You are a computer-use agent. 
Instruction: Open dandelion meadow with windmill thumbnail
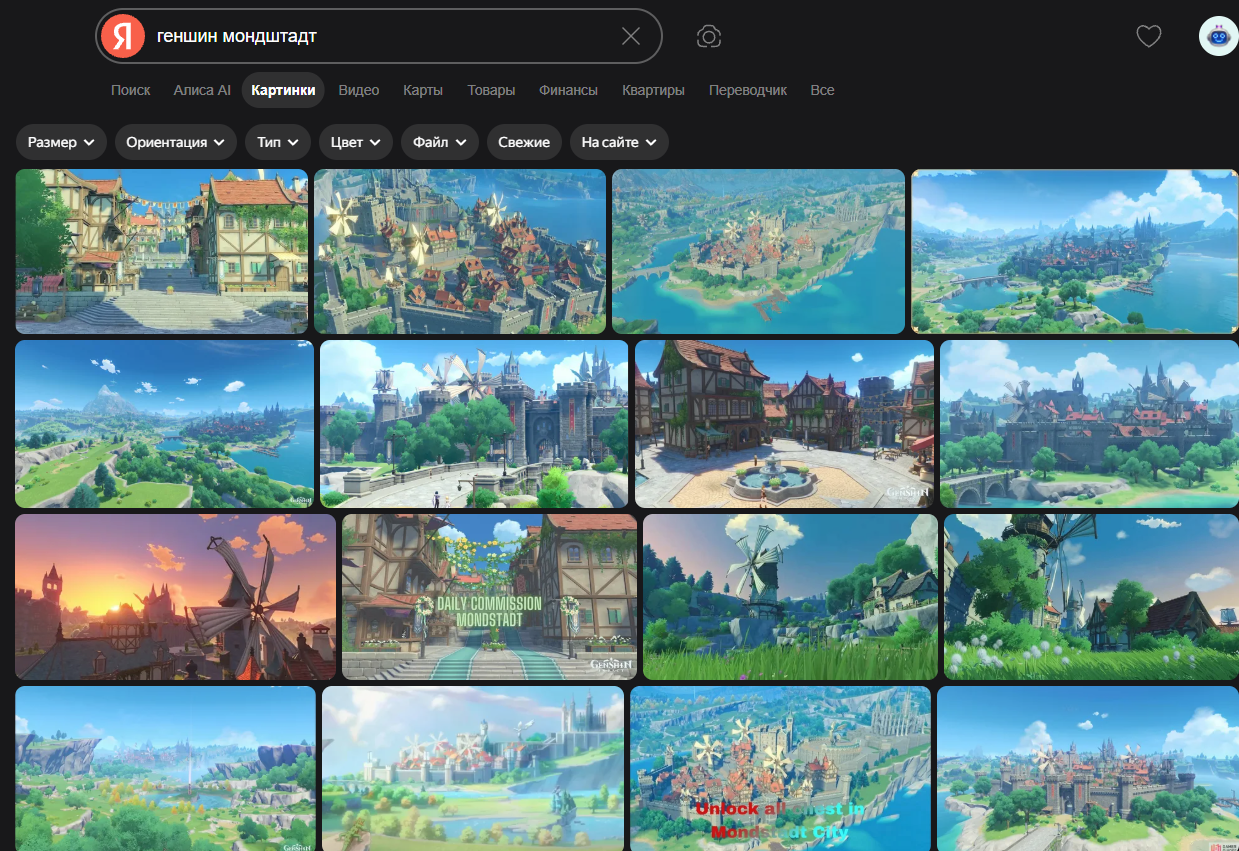pyautogui.click(x=1091, y=597)
